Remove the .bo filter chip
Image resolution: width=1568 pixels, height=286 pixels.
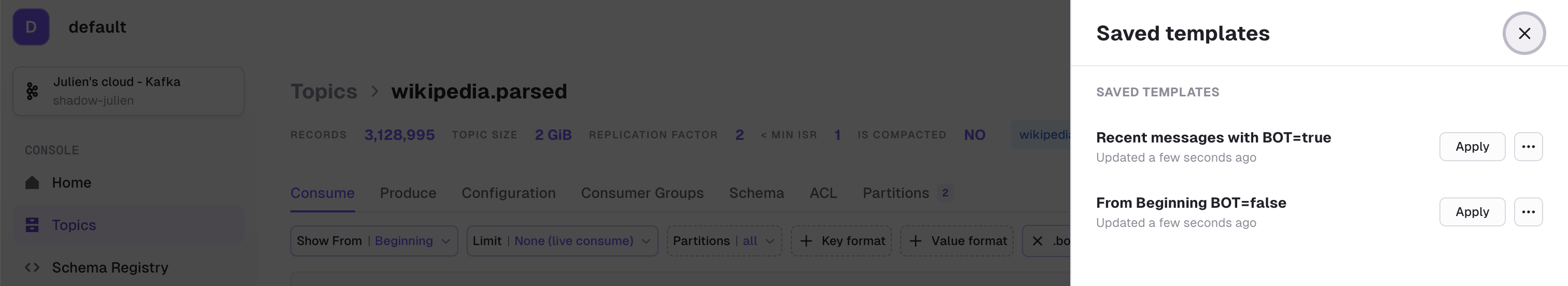(1037, 241)
